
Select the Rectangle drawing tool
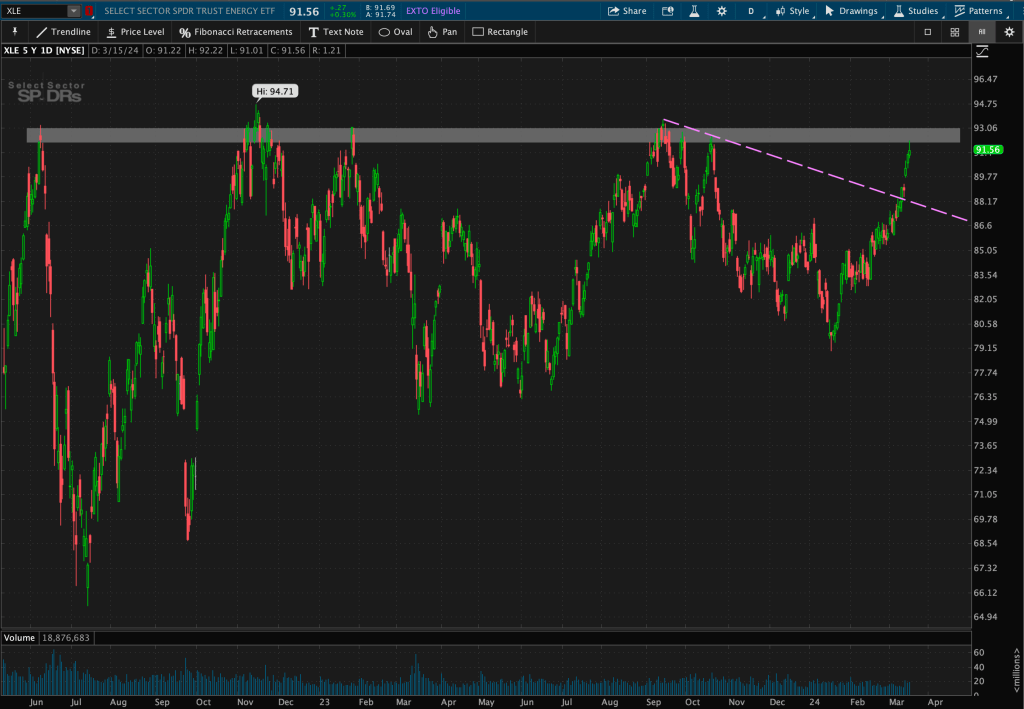tap(499, 32)
